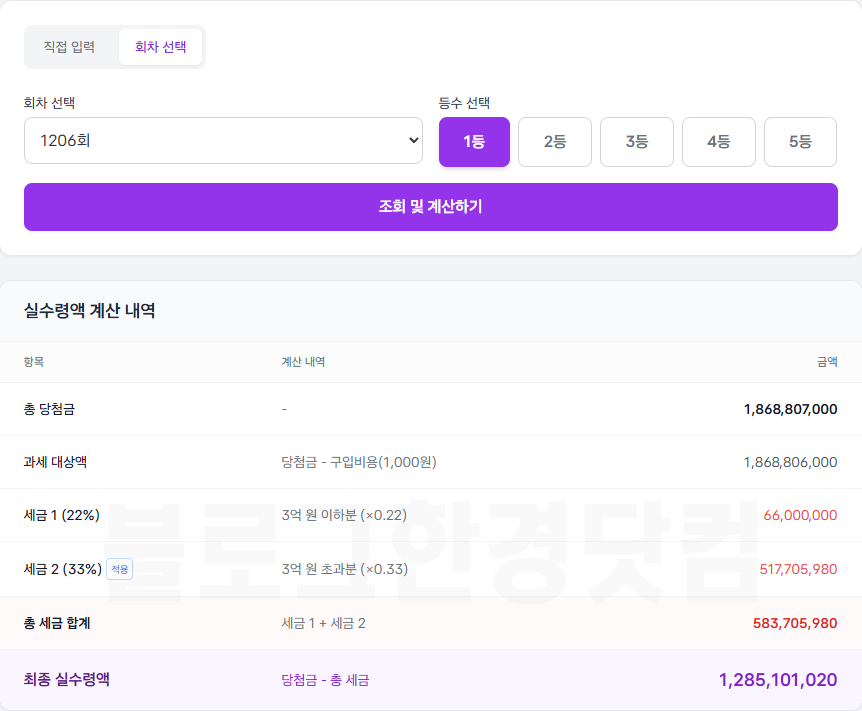The height and width of the screenshot is (711, 862).
Task: Select the 1등 rank option
Action: (x=474, y=142)
